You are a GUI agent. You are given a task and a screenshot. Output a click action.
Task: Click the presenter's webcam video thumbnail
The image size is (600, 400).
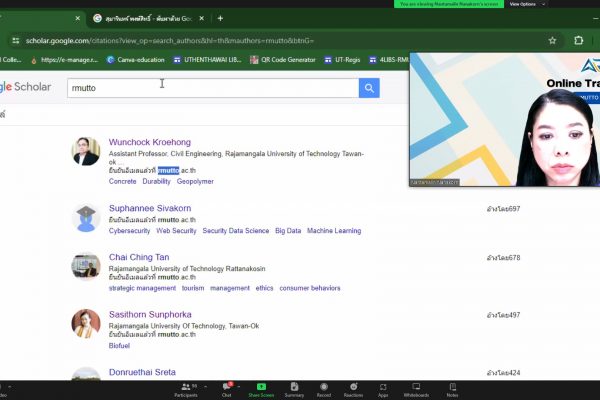(505, 120)
